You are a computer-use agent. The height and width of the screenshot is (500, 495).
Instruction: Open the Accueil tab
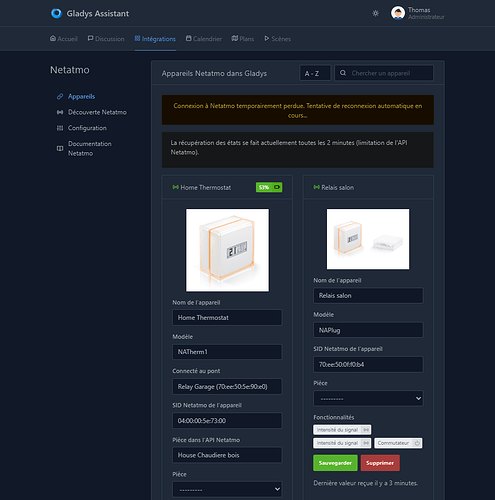pos(64,39)
